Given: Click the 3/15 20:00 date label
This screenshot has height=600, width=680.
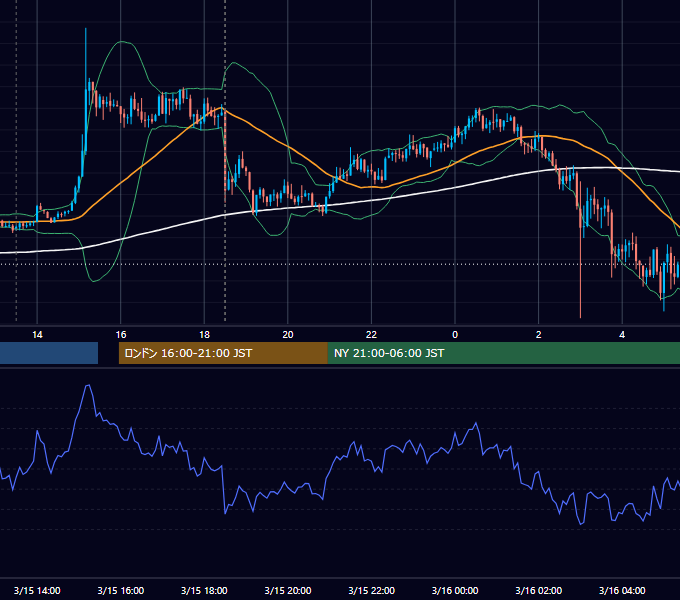Looking at the screenshot, I should click(288, 590).
